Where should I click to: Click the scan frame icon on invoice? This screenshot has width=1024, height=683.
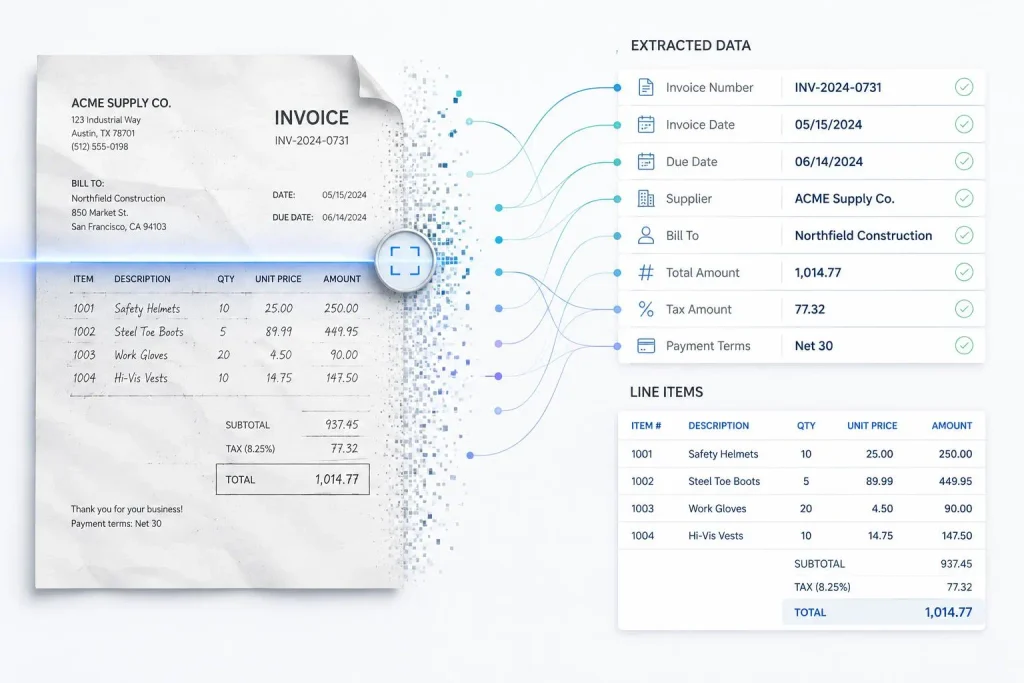pyautogui.click(x=405, y=261)
